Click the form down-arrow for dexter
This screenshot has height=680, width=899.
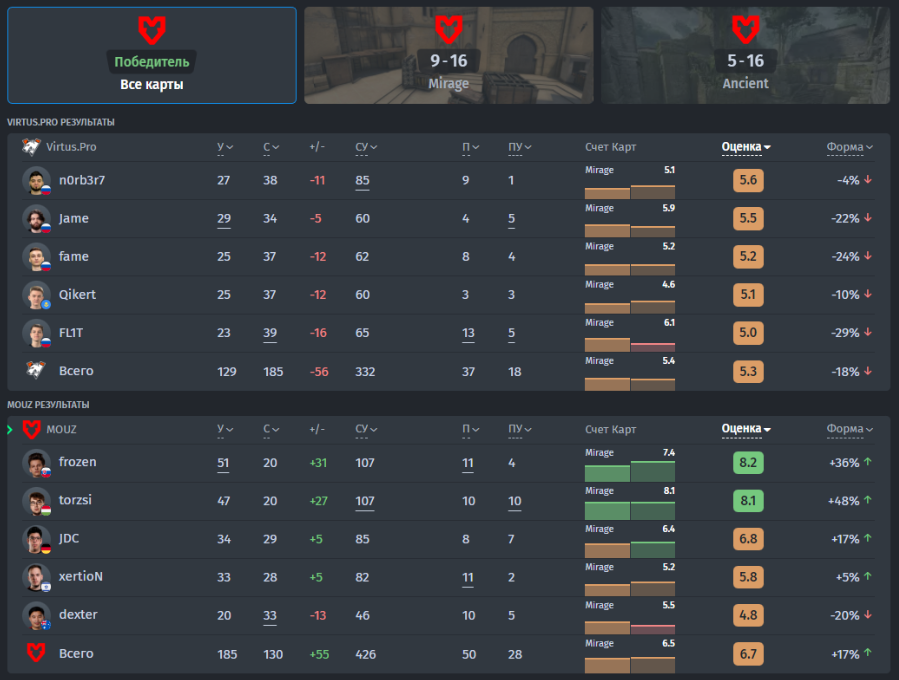tap(868, 615)
